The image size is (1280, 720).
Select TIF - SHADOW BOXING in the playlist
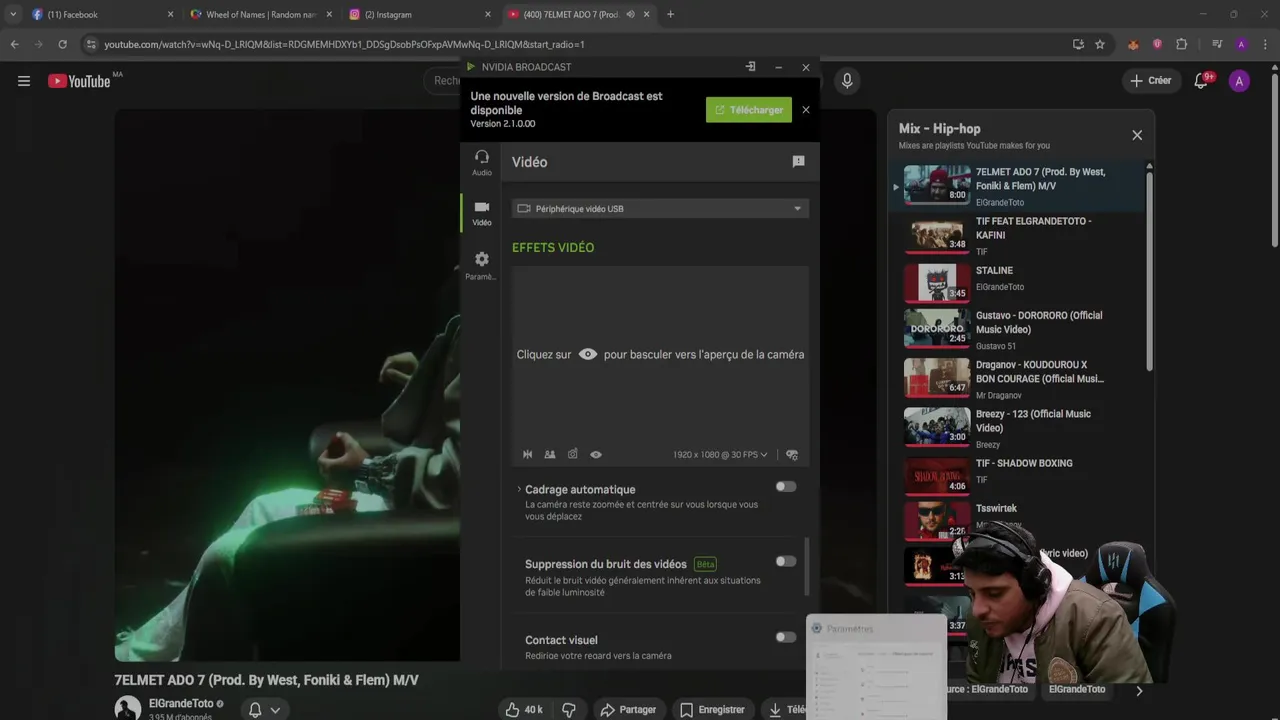point(1018,476)
